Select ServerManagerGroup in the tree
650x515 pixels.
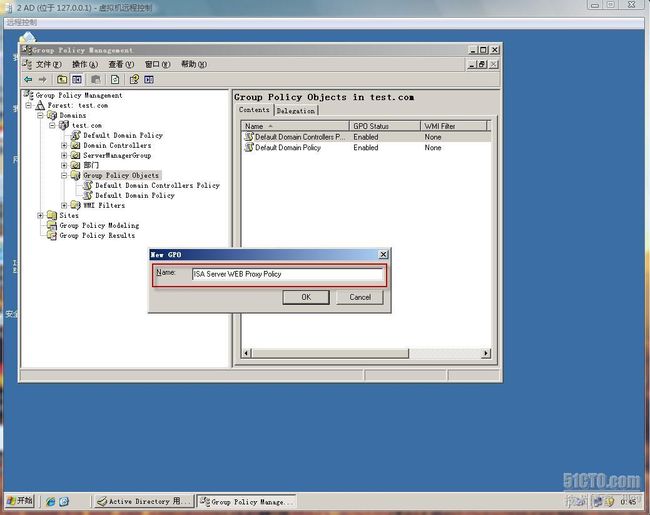coord(117,155)
